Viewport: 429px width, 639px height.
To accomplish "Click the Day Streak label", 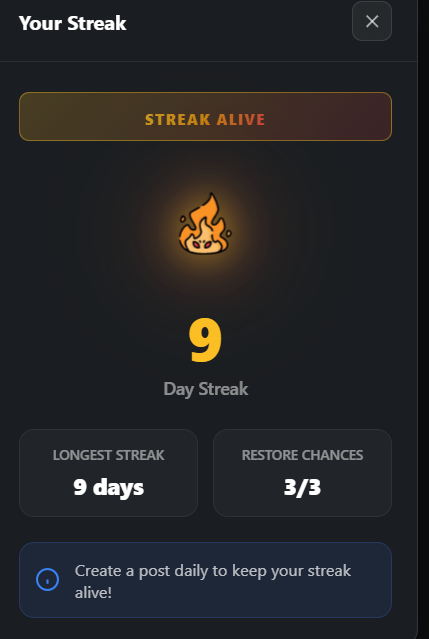I will point(206,389).
